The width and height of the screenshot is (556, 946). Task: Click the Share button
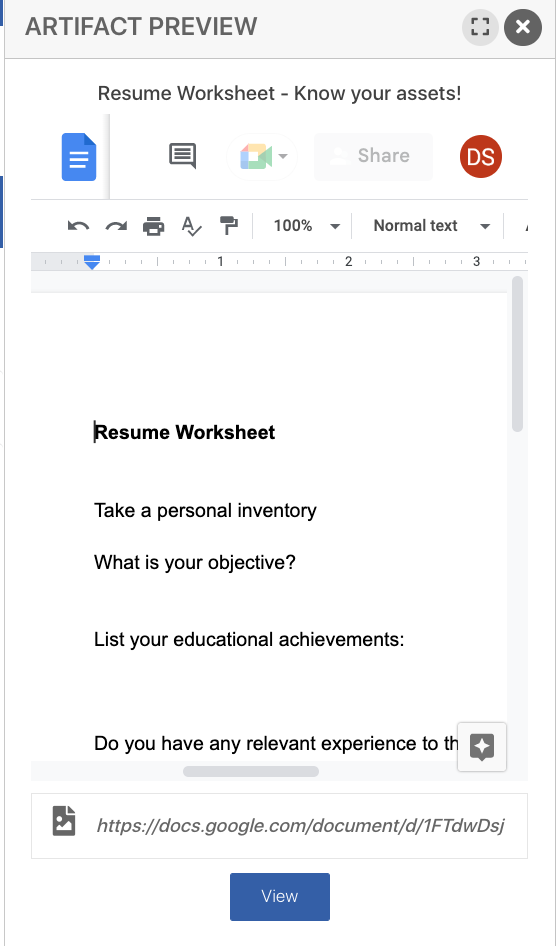373,156
